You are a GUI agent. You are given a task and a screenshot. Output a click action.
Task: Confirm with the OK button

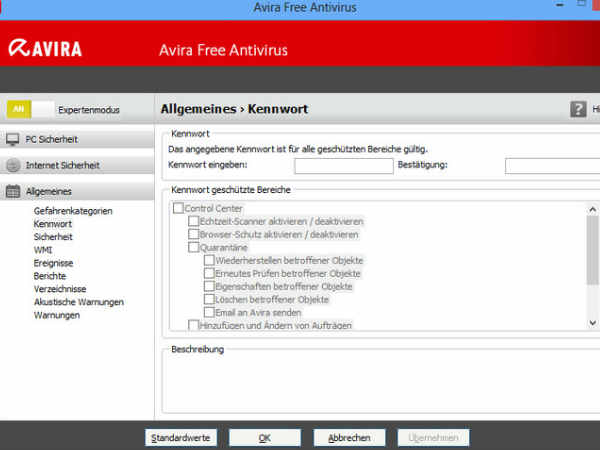(x=265, y=438)
